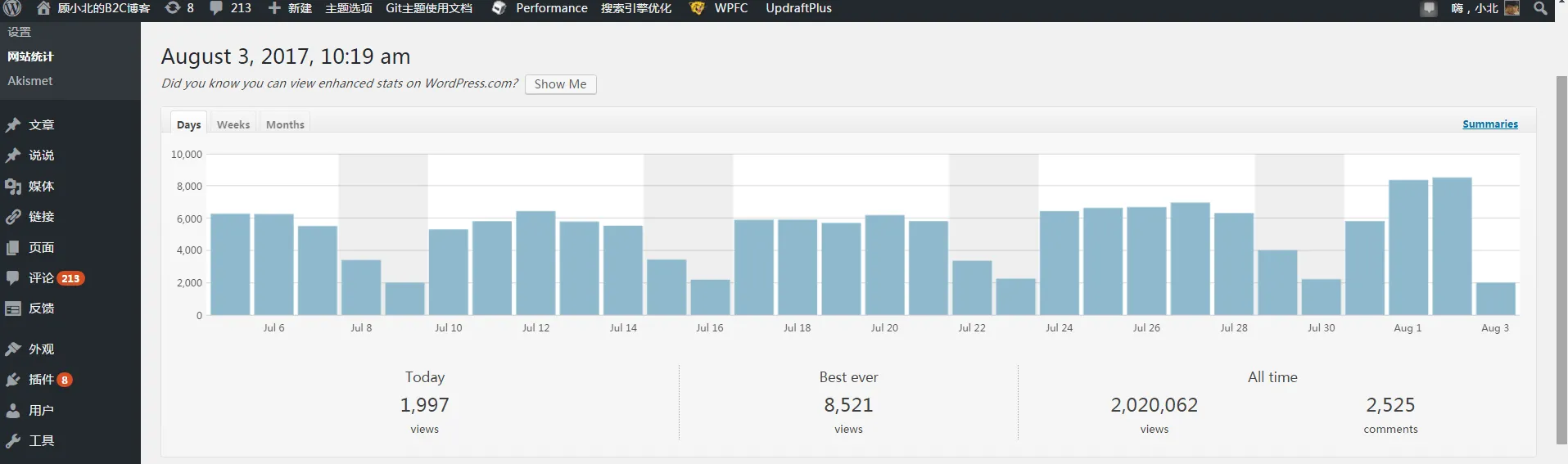Click the pin icon next to 说说

tap(13, 155)
